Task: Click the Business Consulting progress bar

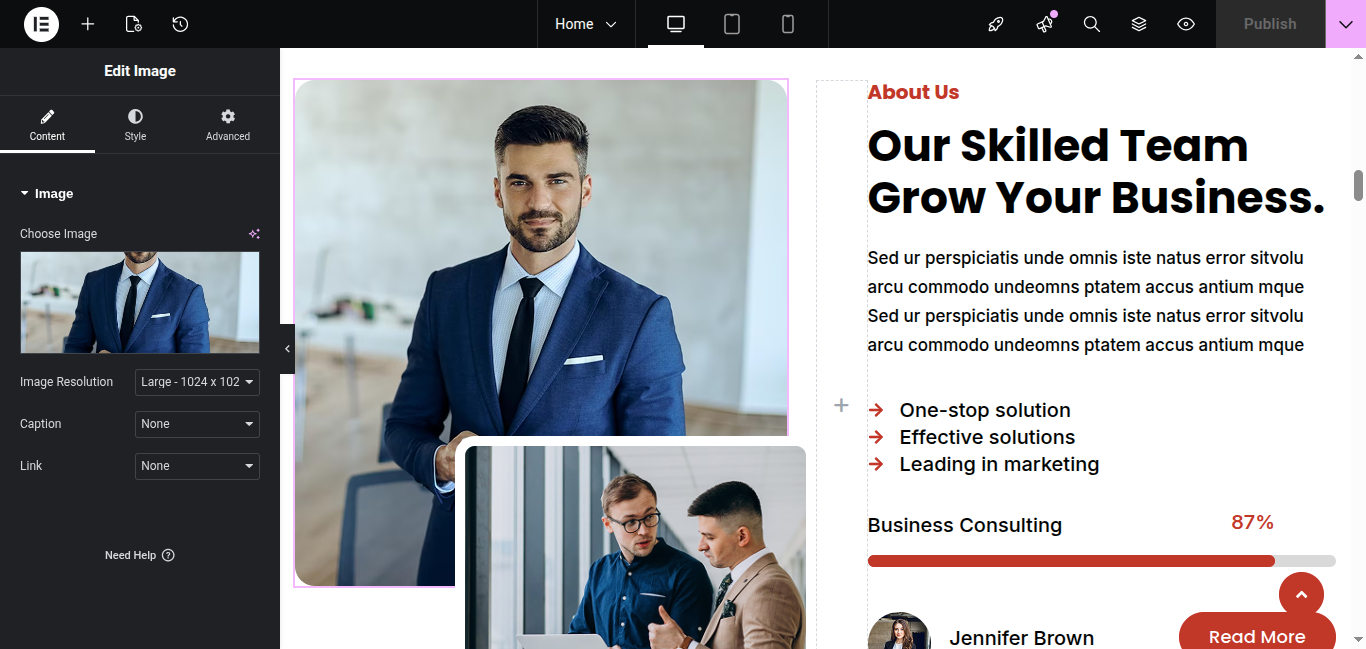Action: [x=1101, y=561]
